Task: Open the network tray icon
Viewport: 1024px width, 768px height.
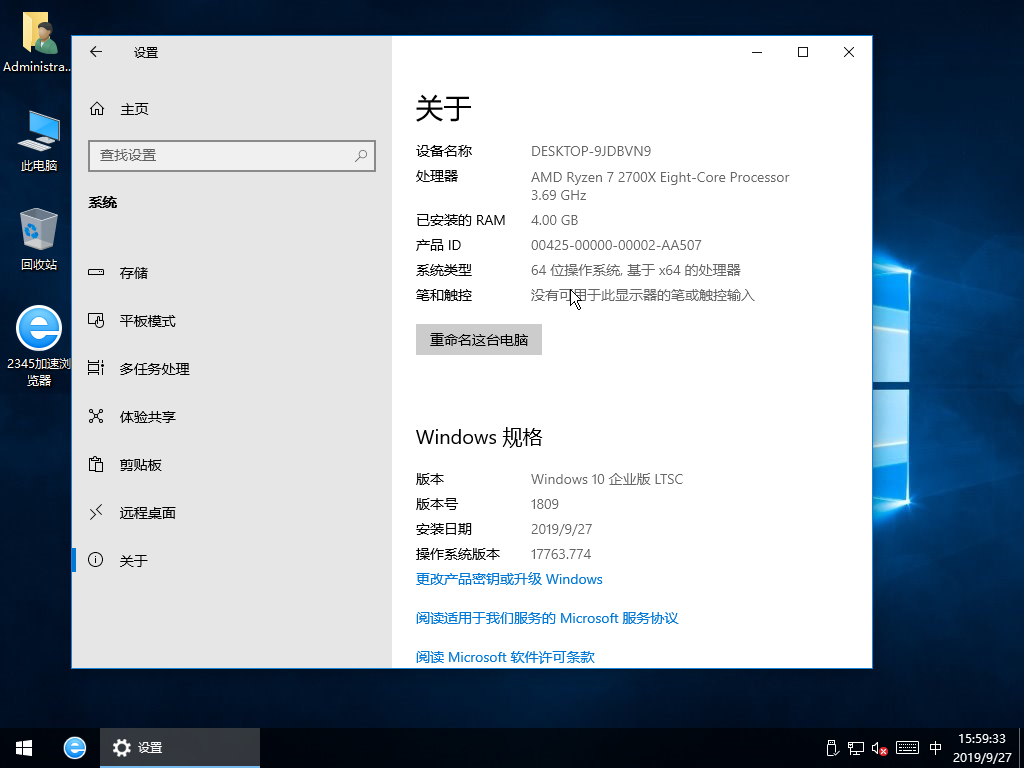Action: pyautogui.click(x=856, y=748)
